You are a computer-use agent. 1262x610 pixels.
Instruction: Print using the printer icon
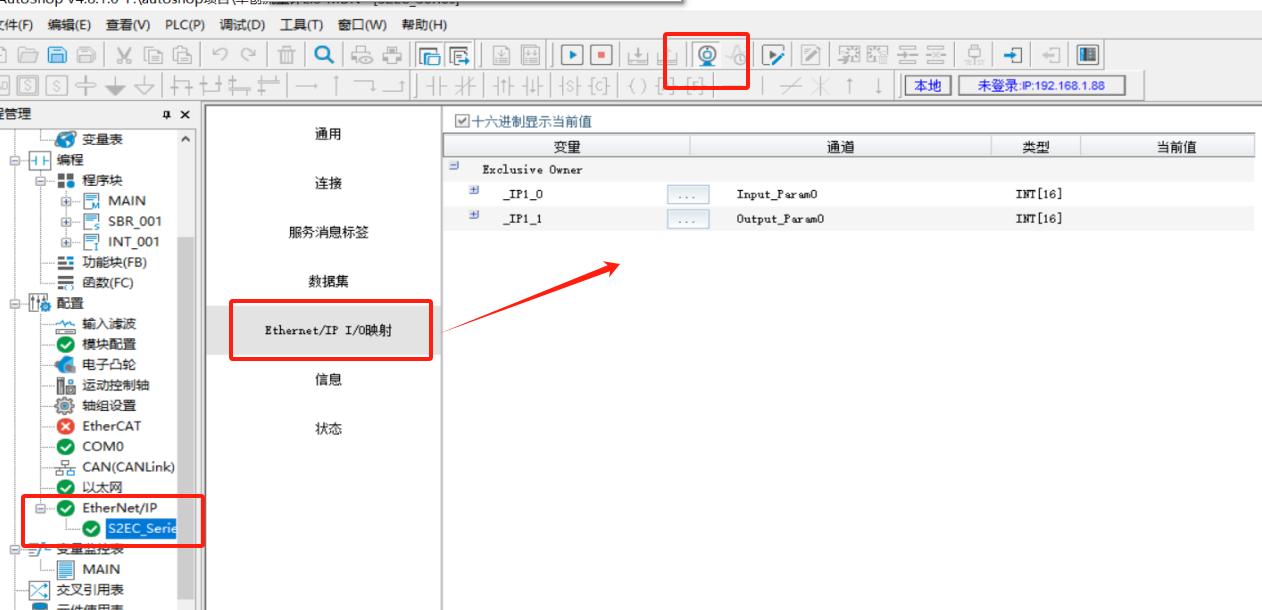point(390,53)
